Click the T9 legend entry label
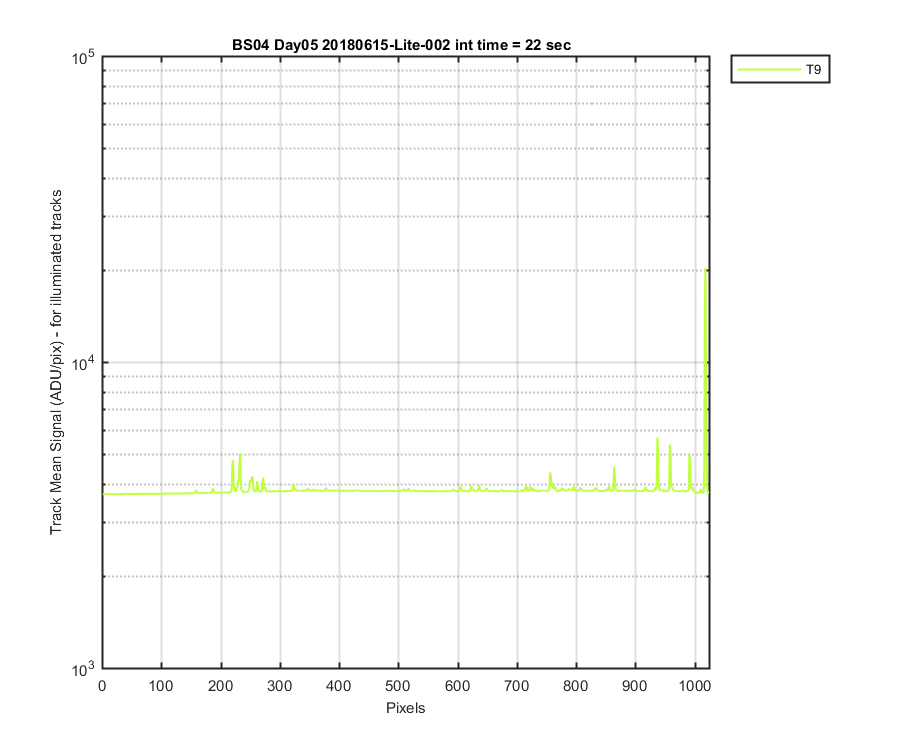This screenshot has width=900, height=750. point(813,69)
